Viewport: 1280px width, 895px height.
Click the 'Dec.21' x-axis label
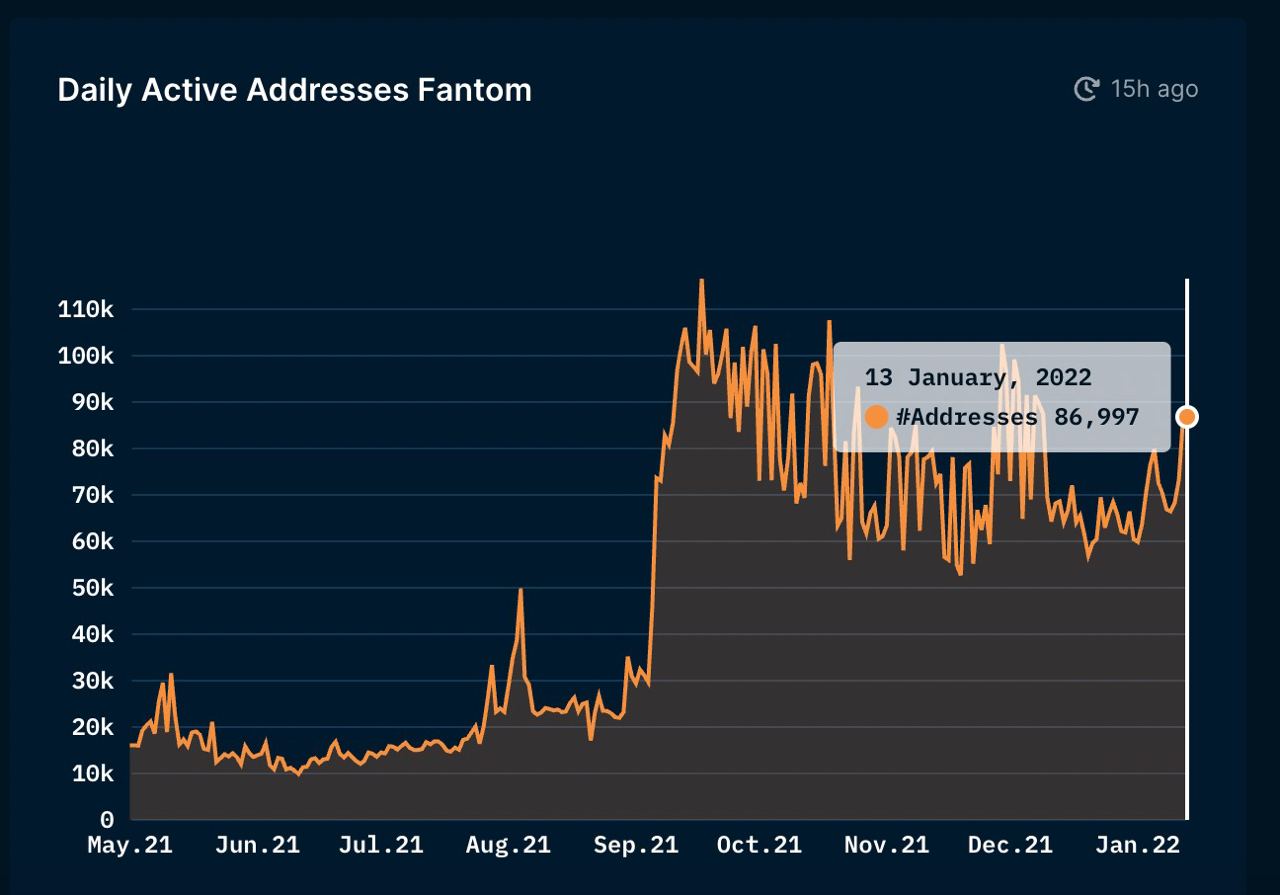click(x=1010, y=845)
